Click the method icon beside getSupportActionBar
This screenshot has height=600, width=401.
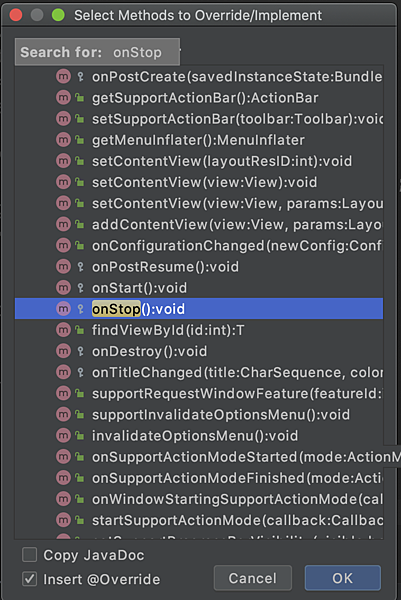point(63,98)
